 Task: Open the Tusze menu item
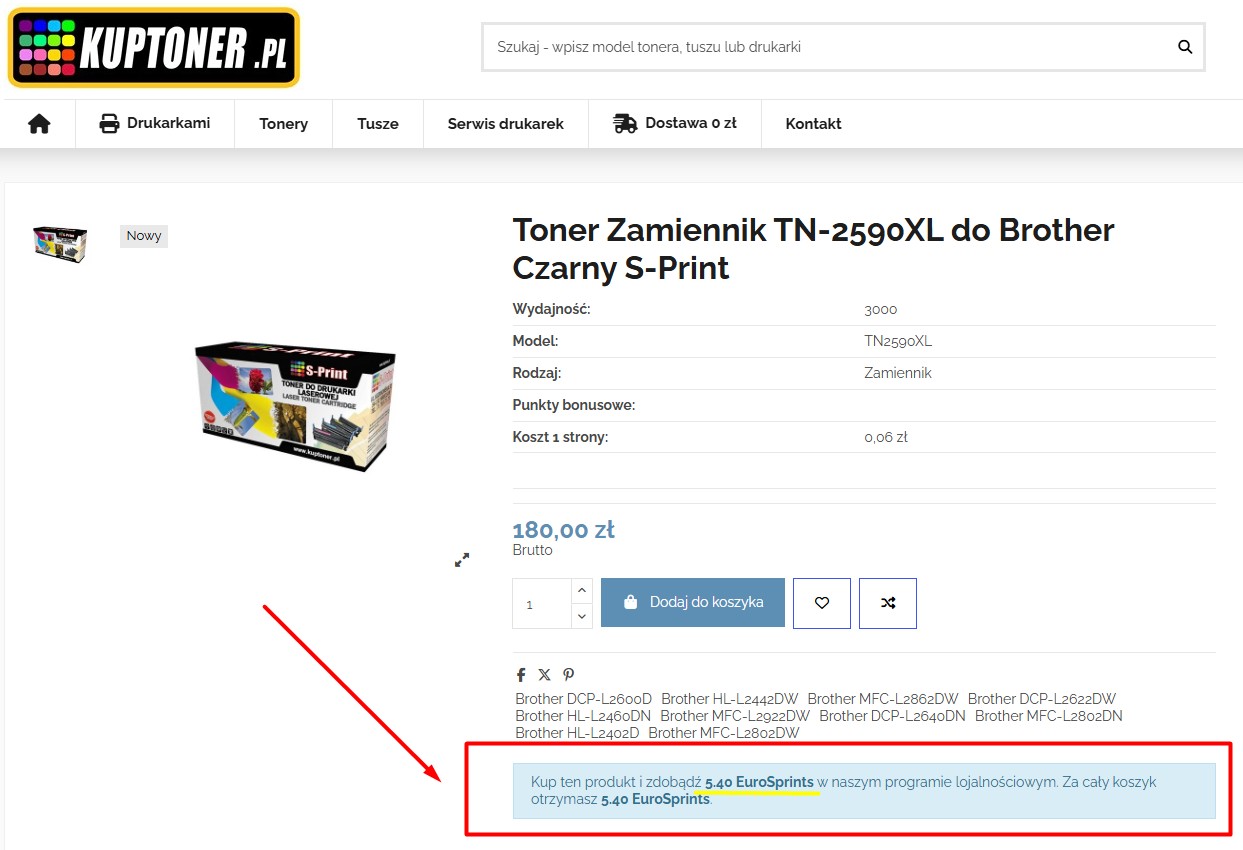pyautogui.click(x=378, y=124)
